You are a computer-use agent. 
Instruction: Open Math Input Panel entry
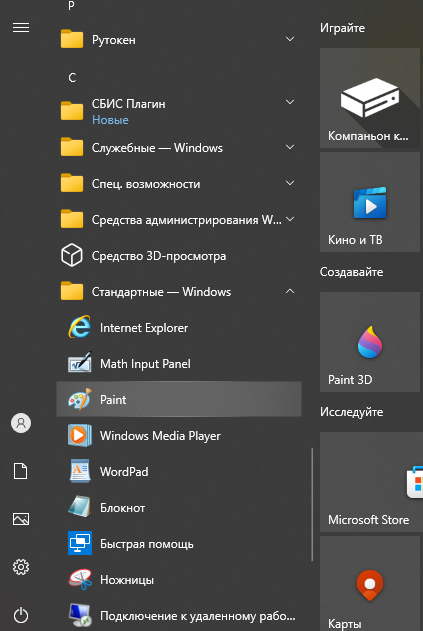click(179, 363)
